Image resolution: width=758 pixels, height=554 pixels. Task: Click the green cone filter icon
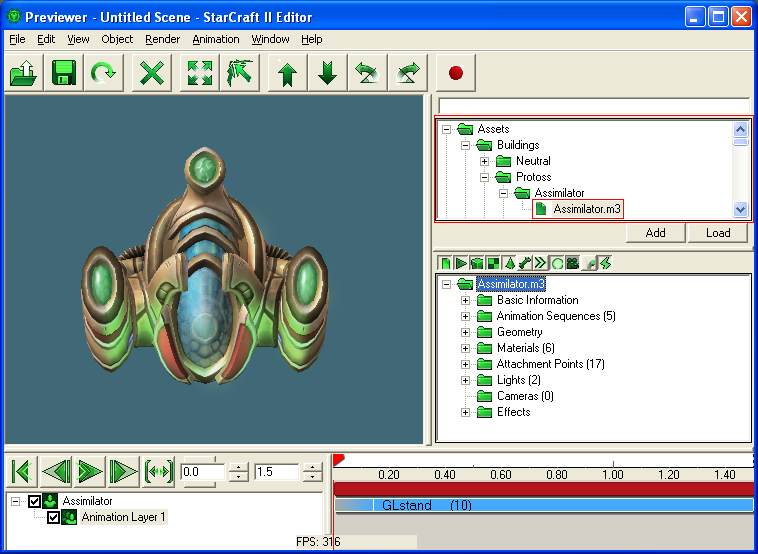point(510,263)
